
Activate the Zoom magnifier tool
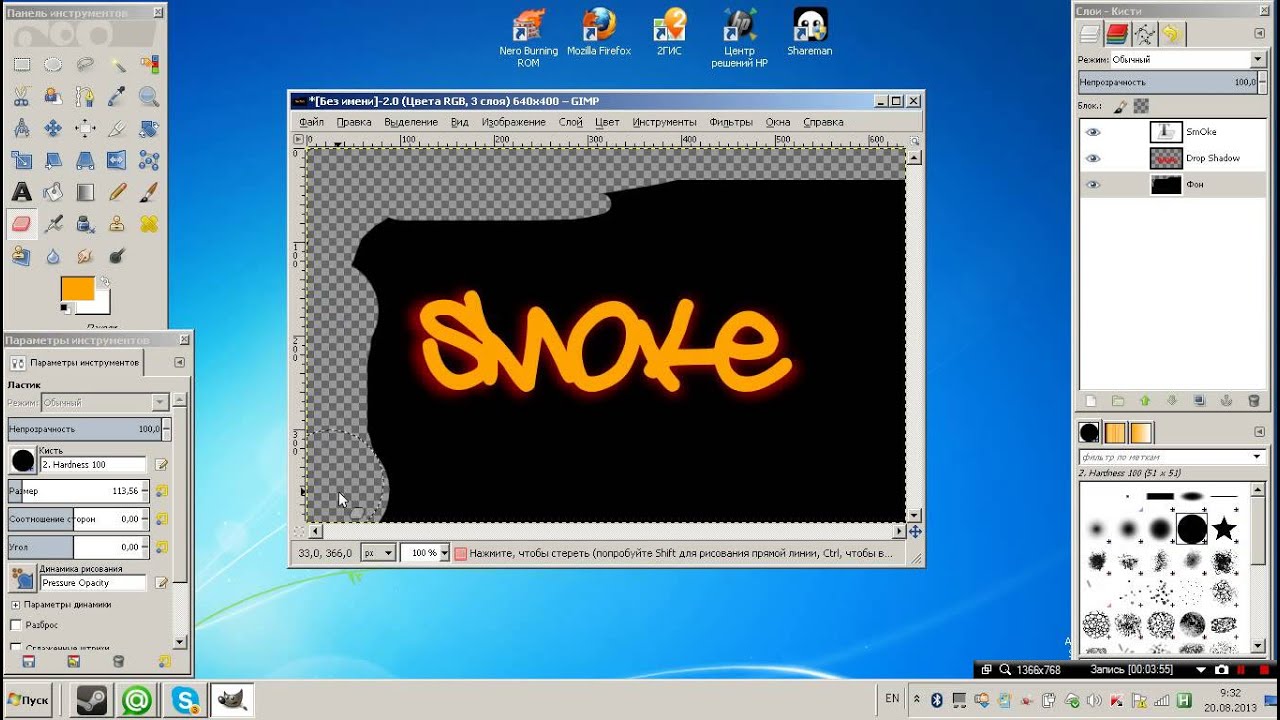pyautogui.click(x=149, y=97)
